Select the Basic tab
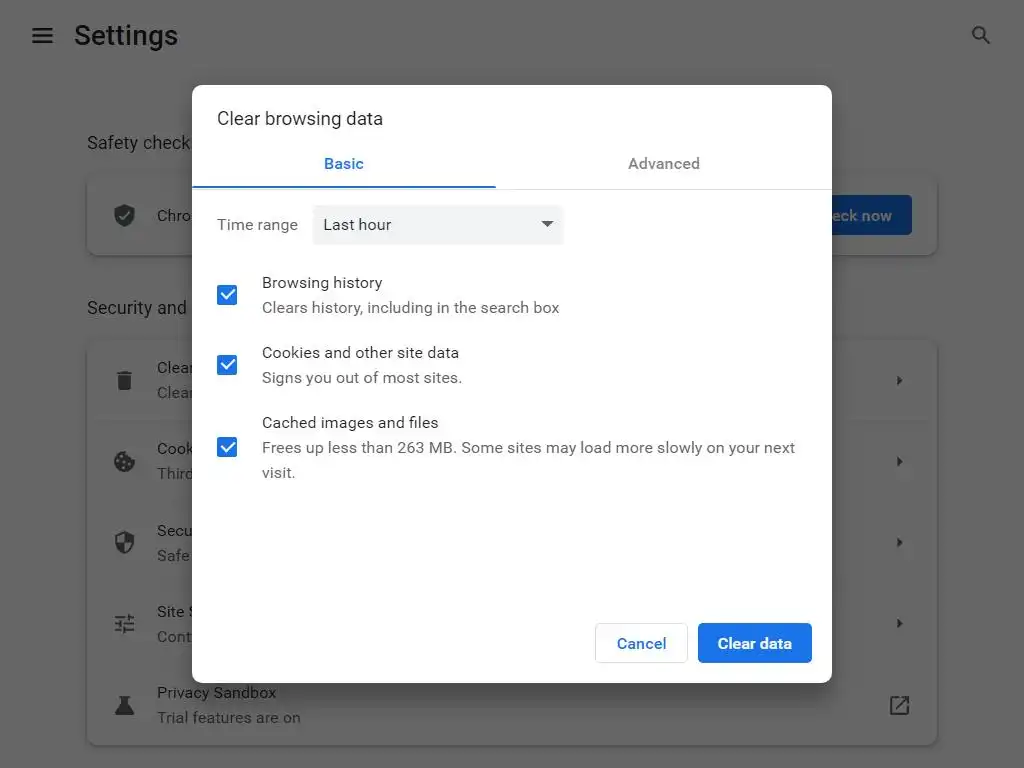Image resolution: width=1024 pixels, height=768 pixels. (343, 164)
